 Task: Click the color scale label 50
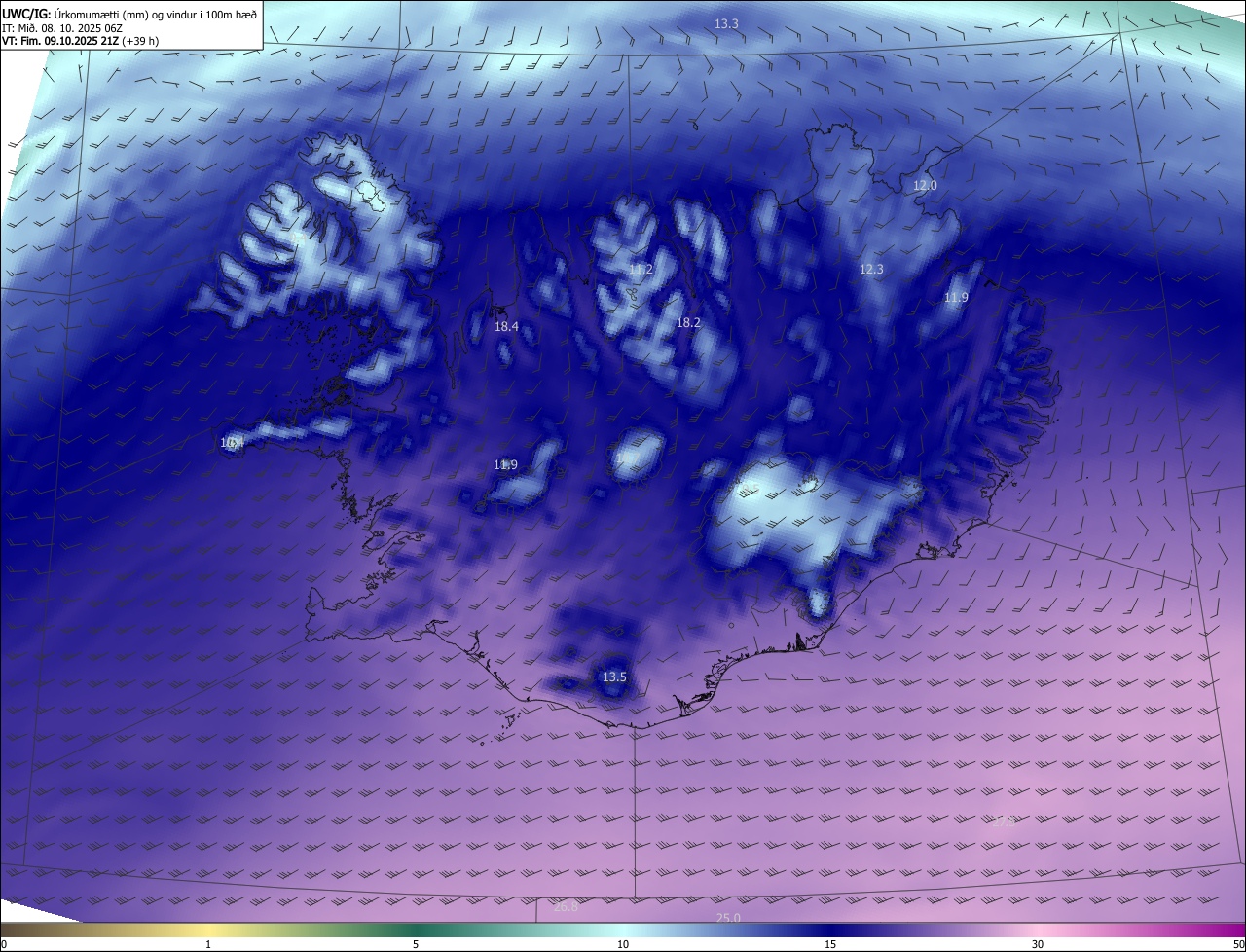pyautogui.click(x=1238, y=944)
